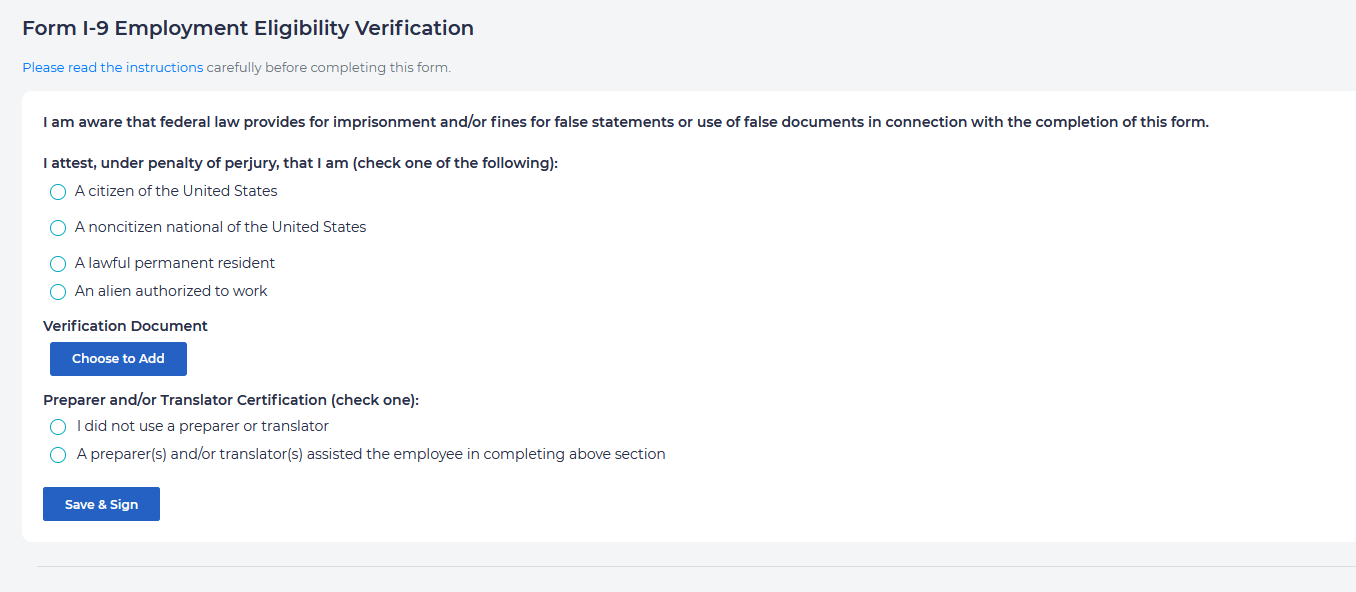The width and height of the screenshot is (1356, 592).
Task: Click the "I did not use a preparer" label
Action: (203, 426)
